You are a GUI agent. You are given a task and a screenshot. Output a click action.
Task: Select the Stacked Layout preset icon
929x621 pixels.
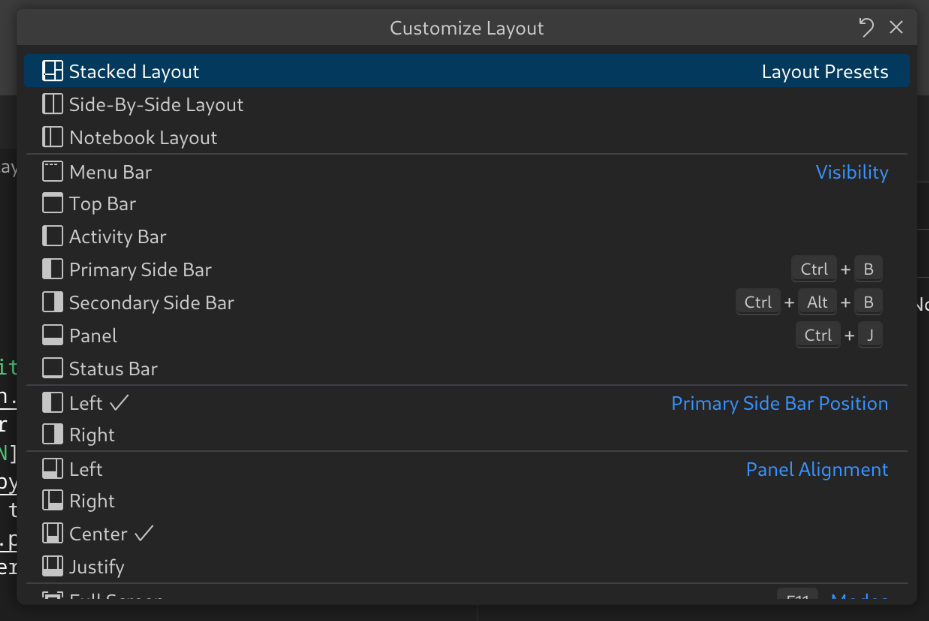(x=51, y=71)
